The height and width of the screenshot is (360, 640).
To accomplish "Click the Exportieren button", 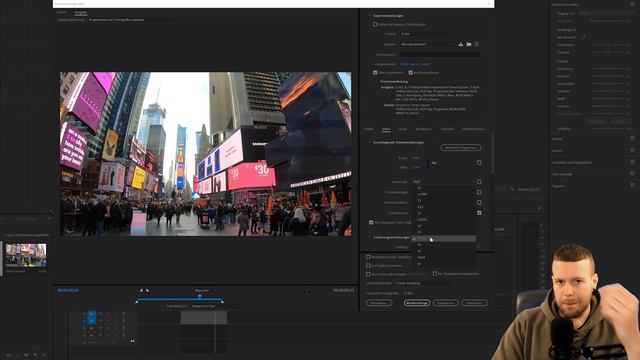I will [446, 303].
